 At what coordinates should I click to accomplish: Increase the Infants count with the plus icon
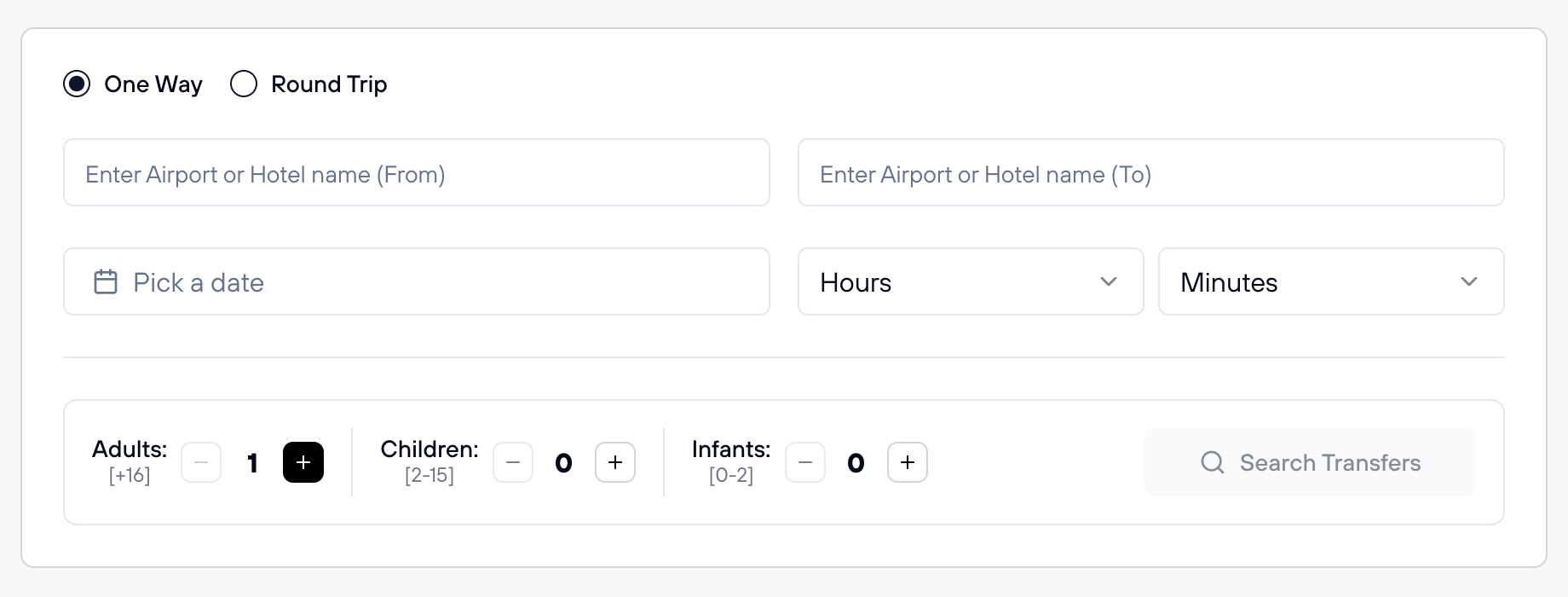[x=908, y=462]
